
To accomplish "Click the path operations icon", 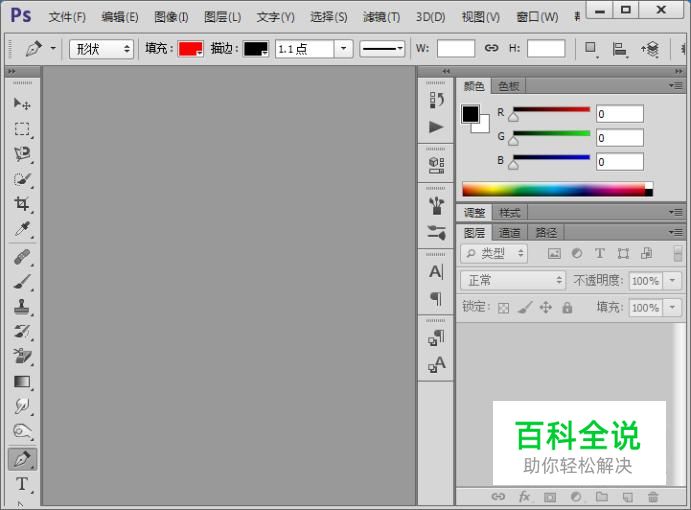I will pyautogui.click(x=591, y=48).
